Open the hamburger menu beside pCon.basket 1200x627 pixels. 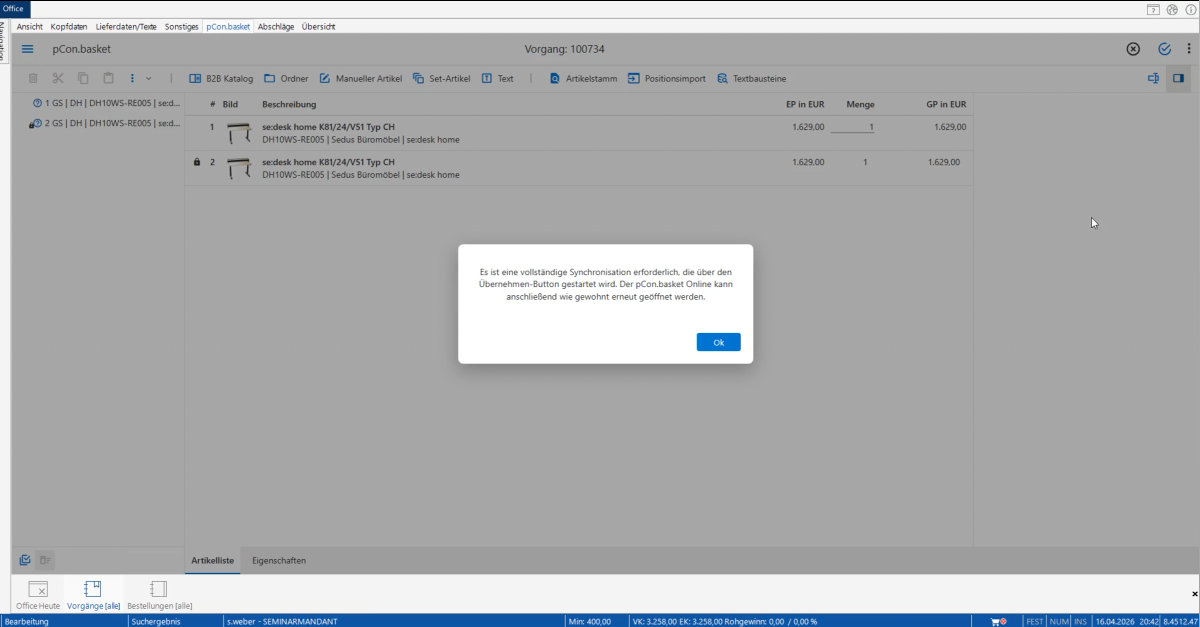(28, 49)
